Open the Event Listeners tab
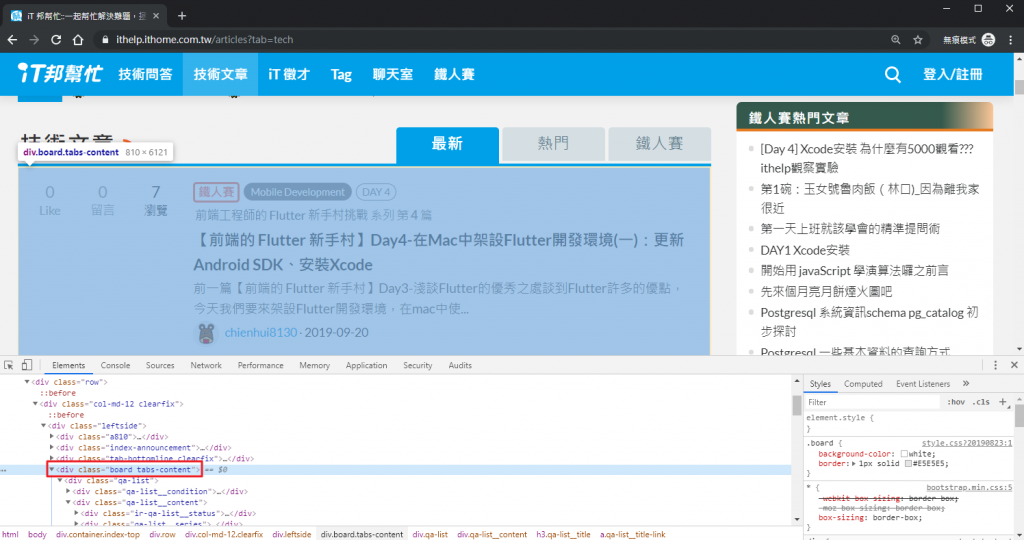The image size is (1024, 540). point(923,384)
